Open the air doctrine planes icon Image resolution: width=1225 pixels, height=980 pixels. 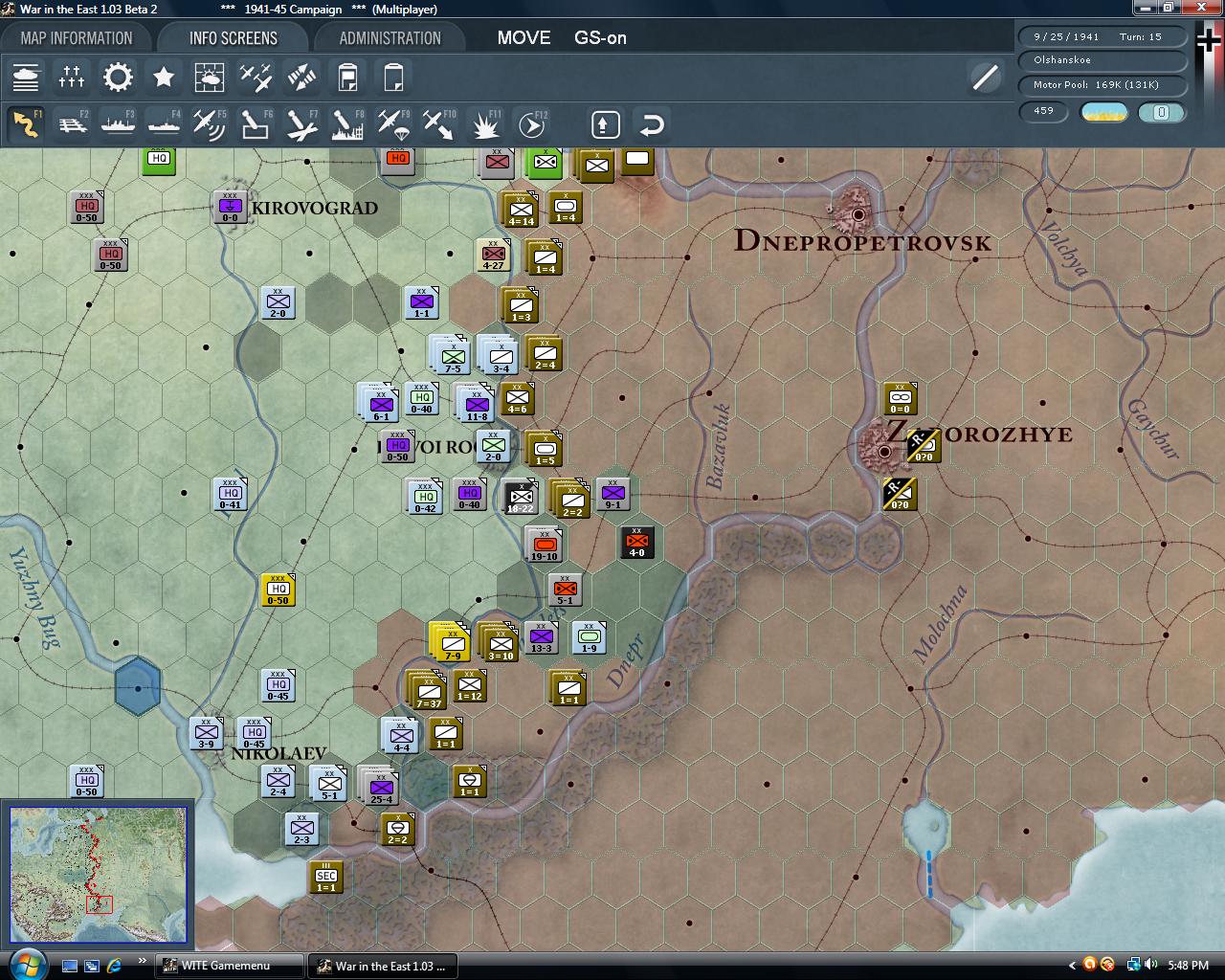pos(256,77)
